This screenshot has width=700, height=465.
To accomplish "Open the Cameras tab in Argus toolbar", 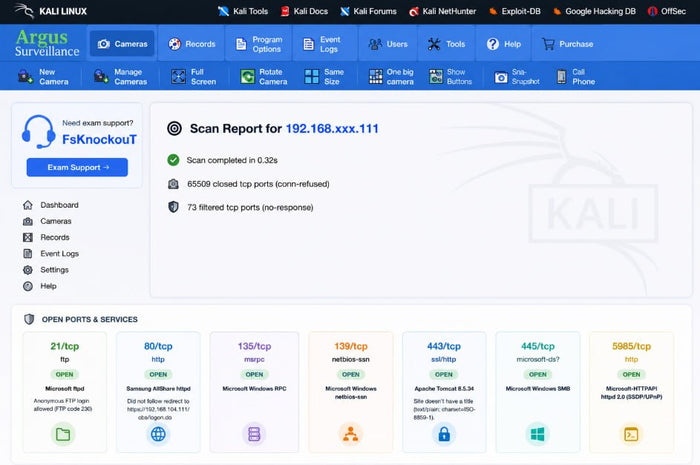I will pyautogui.click(x=122, y=44).
